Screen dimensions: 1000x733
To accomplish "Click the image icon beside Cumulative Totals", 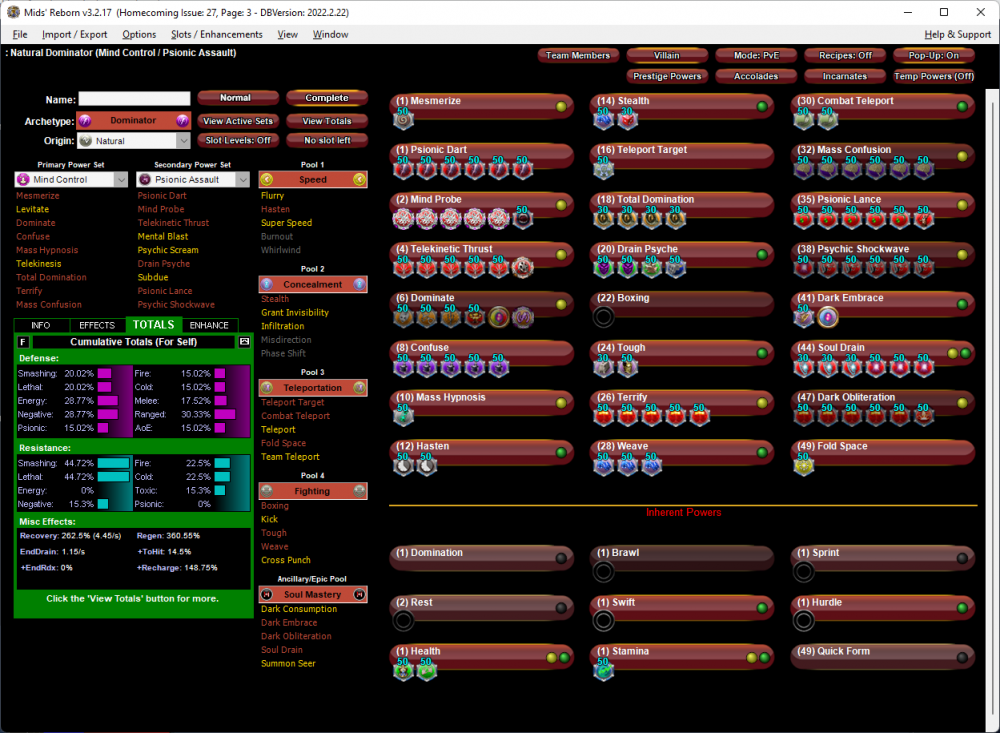I will [244, 342].
